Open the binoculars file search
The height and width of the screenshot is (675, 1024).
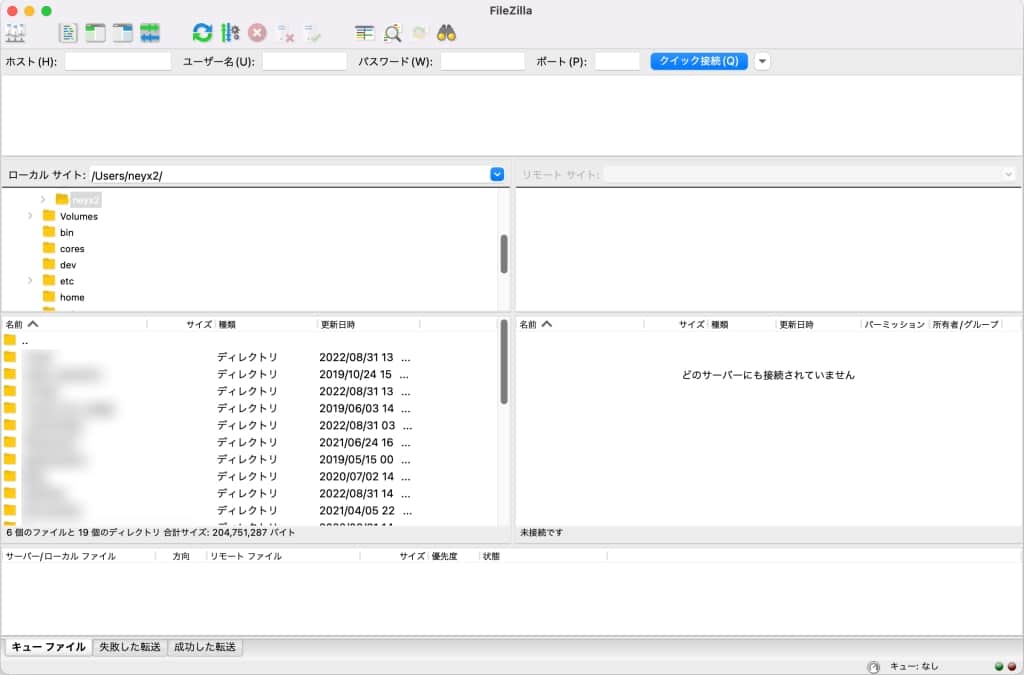tap(447, 33)
